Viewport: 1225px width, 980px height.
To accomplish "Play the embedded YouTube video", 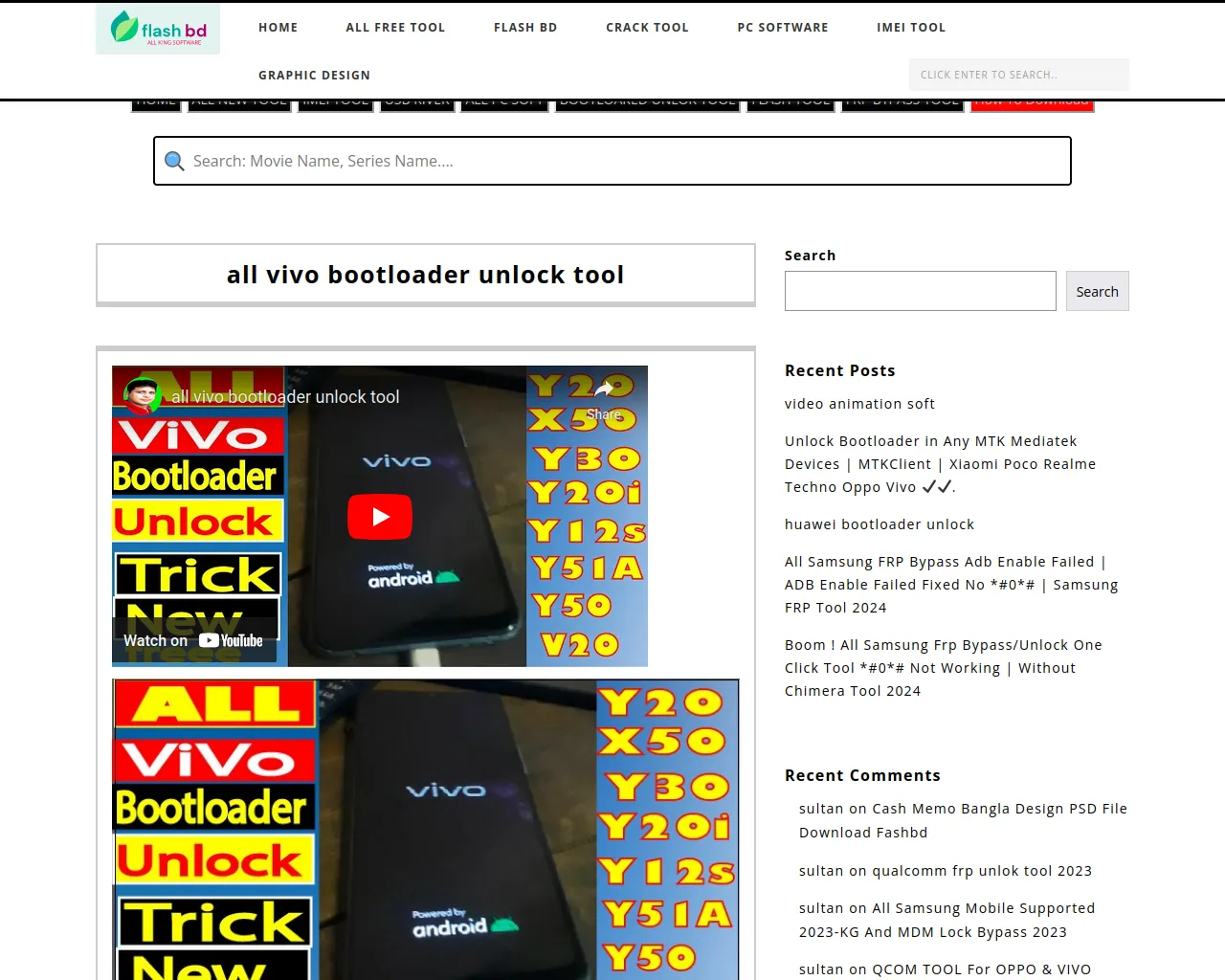I will 380,517.
